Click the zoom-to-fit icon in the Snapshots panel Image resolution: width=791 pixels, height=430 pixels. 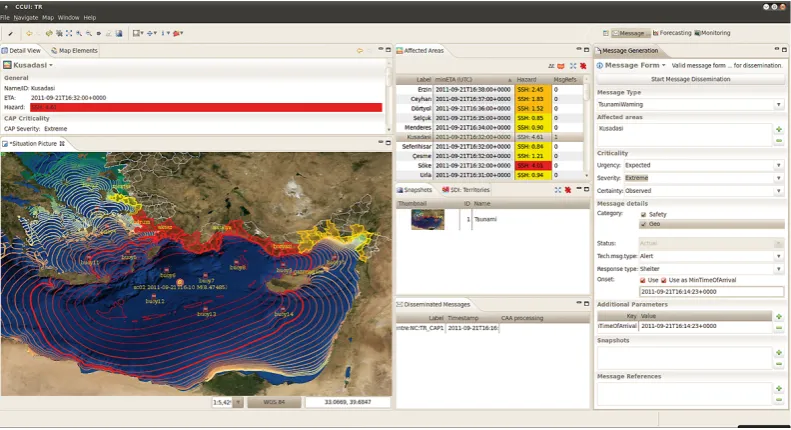[x=558, y=190]
